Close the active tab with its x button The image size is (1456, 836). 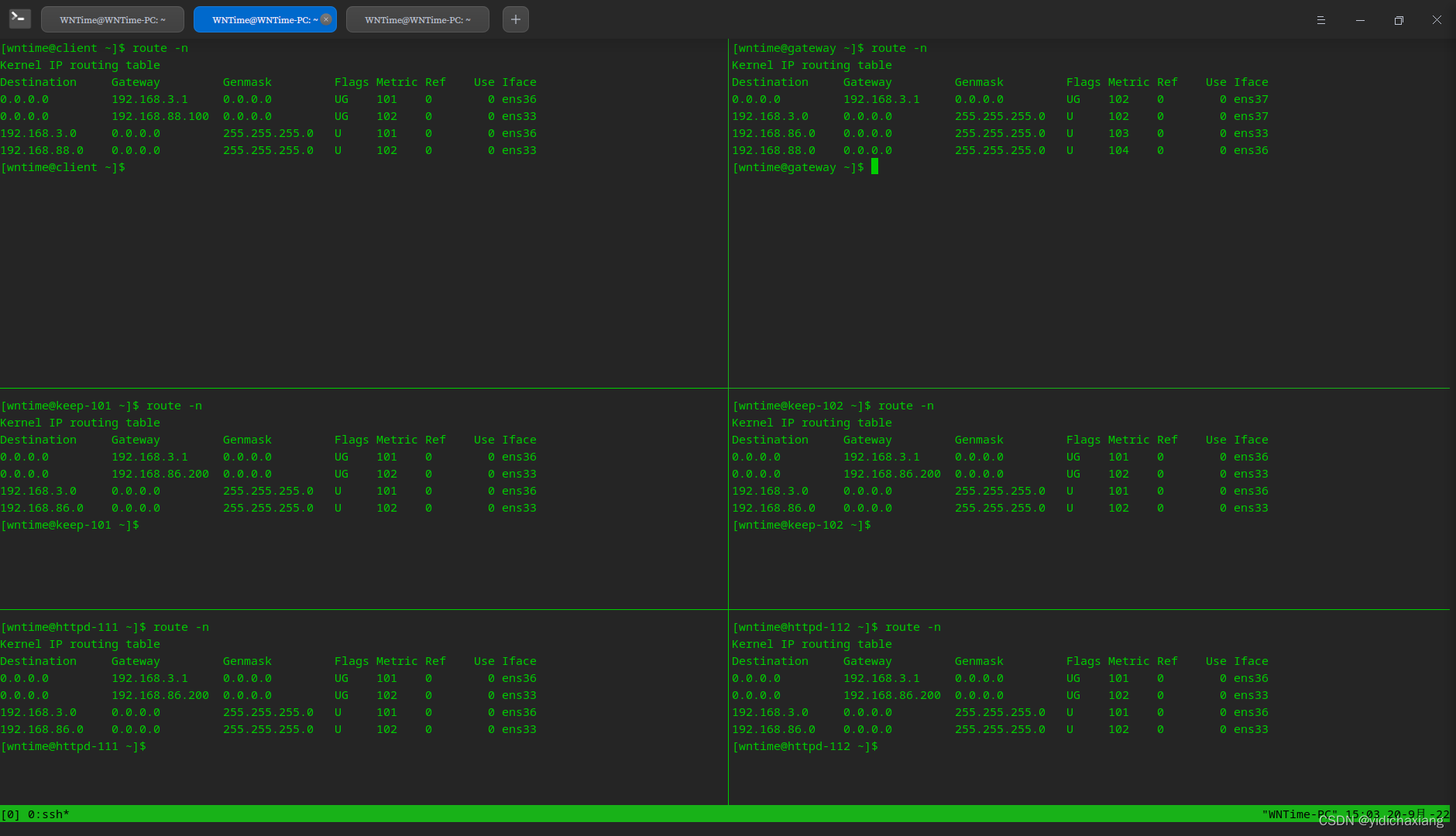(x=326, y=19)
